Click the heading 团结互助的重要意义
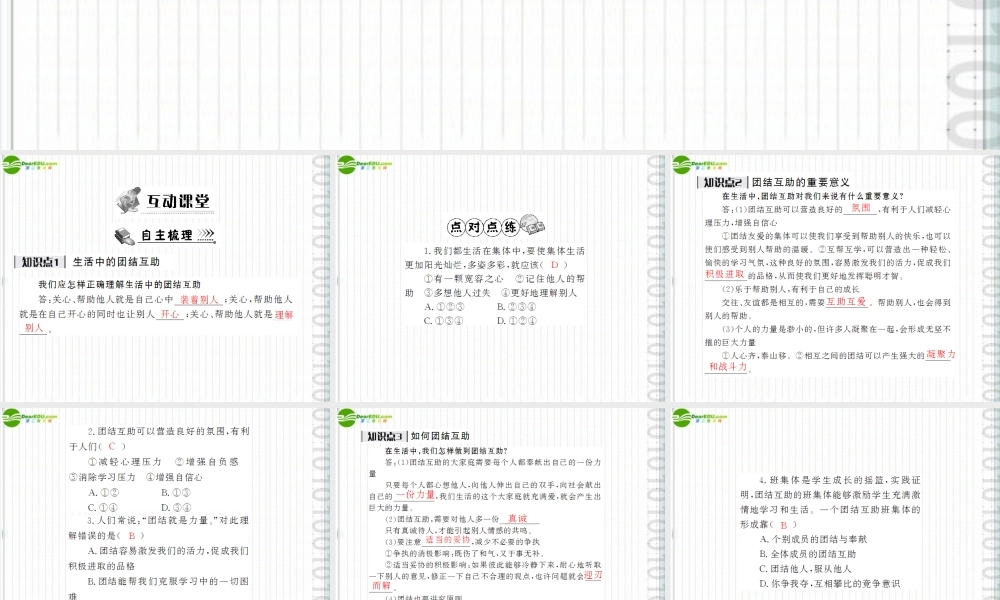Image resolution: width=1000 pixels, height=600 pixels. point(800,182)
